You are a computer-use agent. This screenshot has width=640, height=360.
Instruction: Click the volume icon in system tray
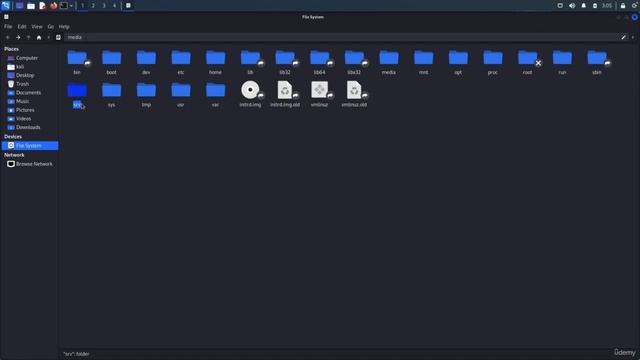(572, 6)
